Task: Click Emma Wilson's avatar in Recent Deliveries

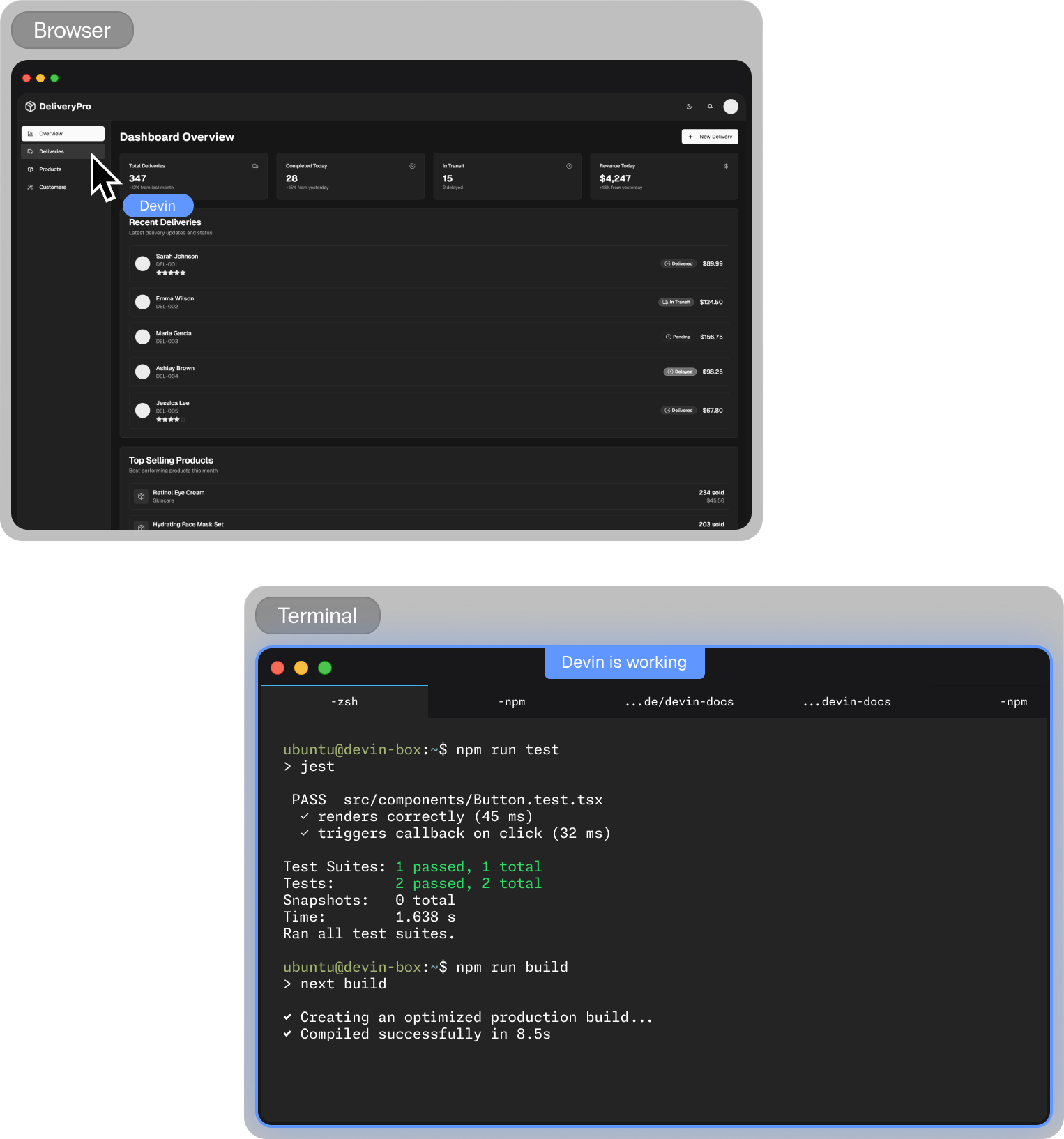Action: [142, 302]
